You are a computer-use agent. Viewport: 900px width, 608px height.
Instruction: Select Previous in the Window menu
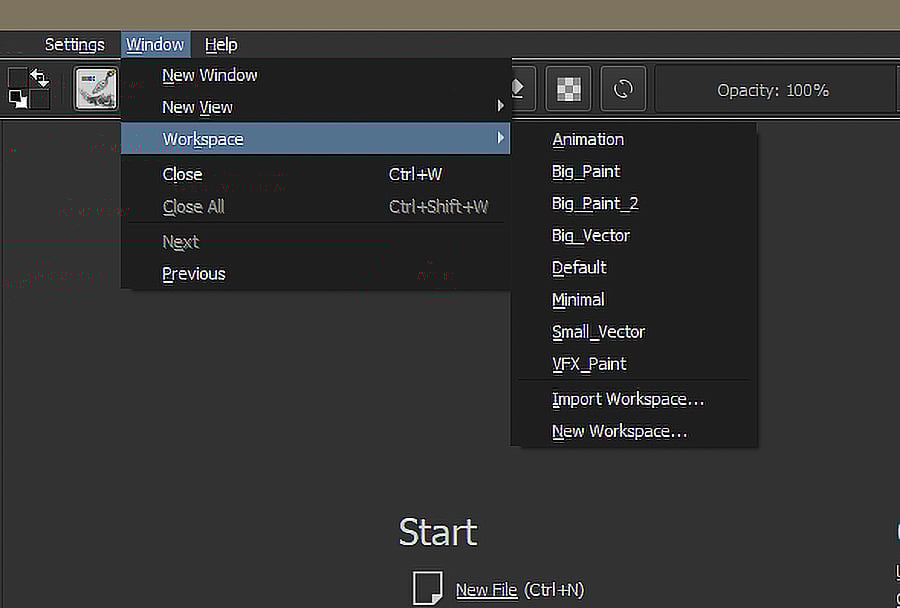(316, 274)
